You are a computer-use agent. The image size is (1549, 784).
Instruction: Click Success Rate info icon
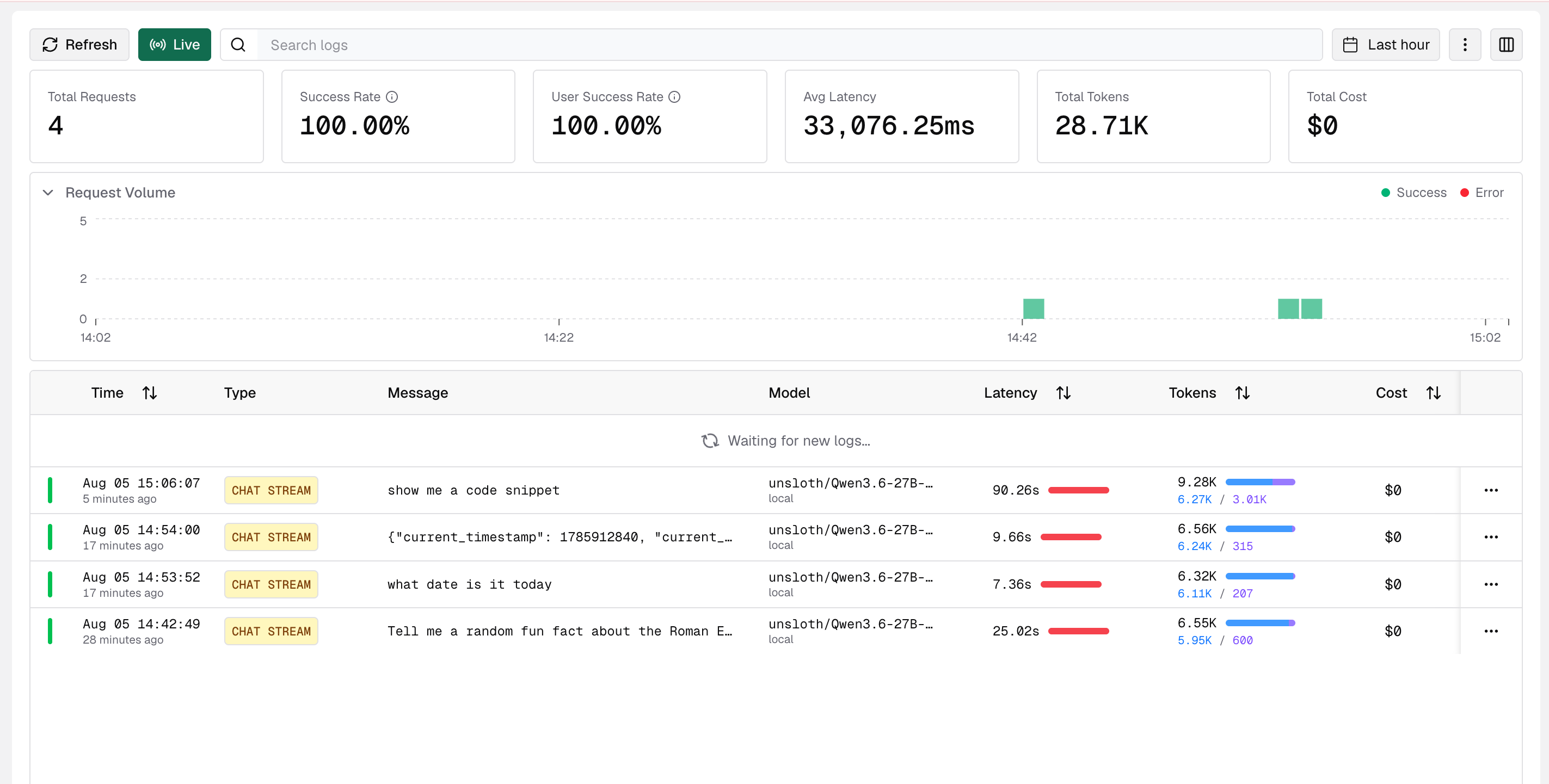tap(392, 97)
